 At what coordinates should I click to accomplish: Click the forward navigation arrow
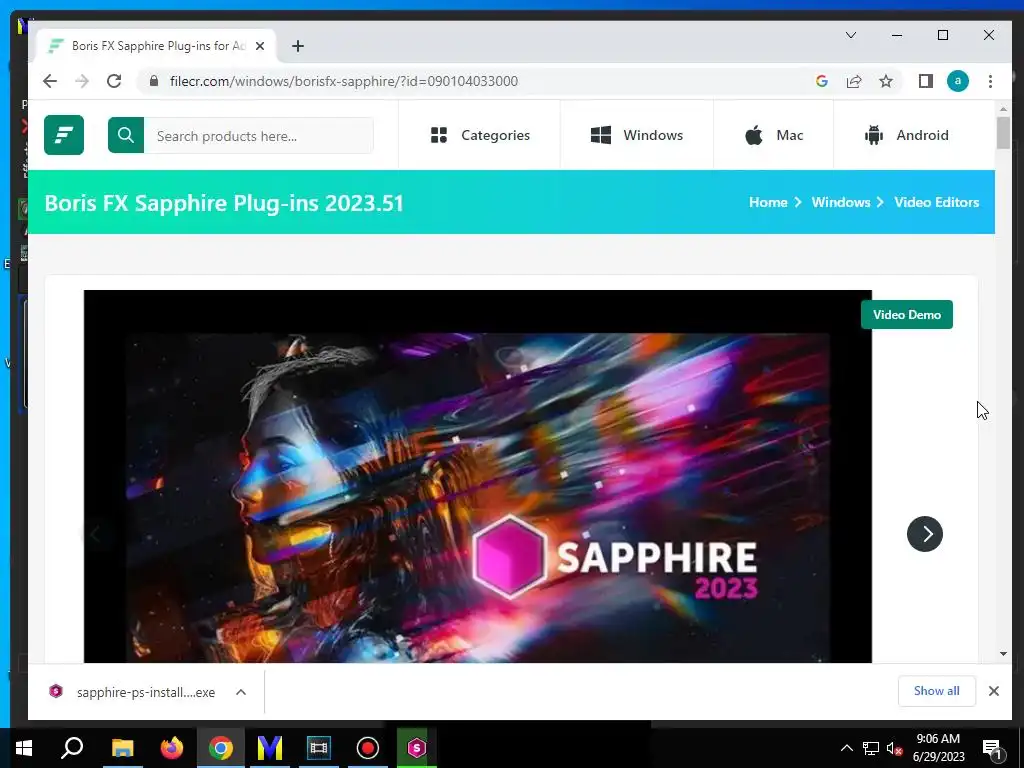pyautogui.click(x=82, y=81)
